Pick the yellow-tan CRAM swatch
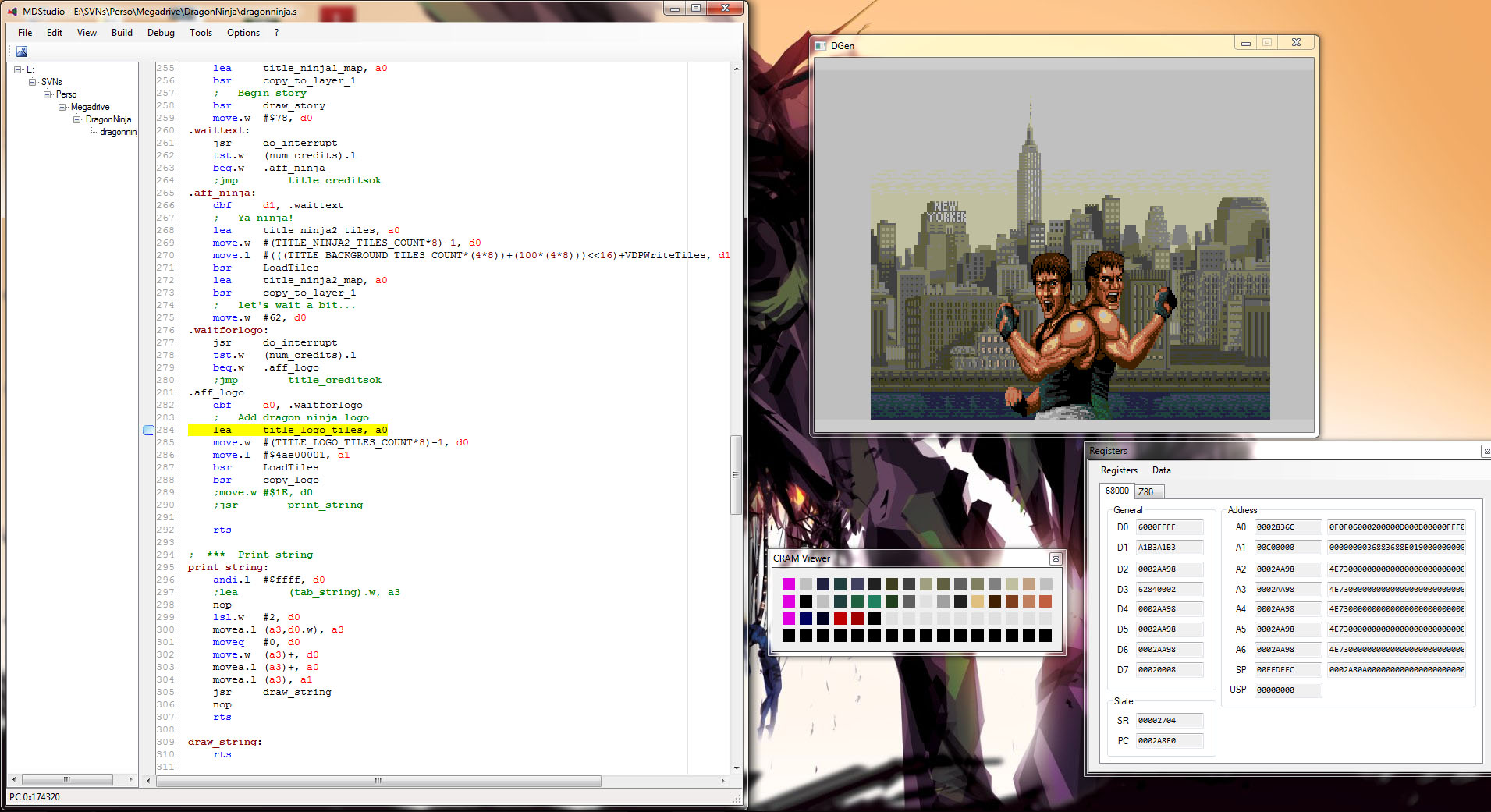Image resolution: width=1491 pixels, height=812 pixels. 978,601
